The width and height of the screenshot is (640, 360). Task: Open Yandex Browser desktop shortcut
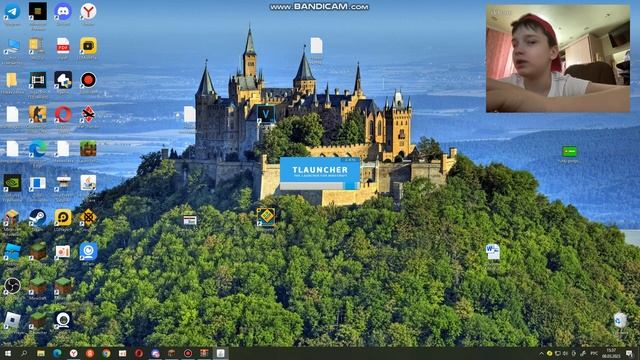[88, 11]
